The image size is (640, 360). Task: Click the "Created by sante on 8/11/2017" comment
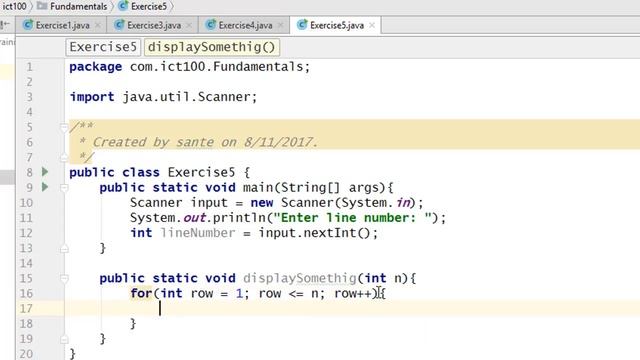(x=204, y=142)
